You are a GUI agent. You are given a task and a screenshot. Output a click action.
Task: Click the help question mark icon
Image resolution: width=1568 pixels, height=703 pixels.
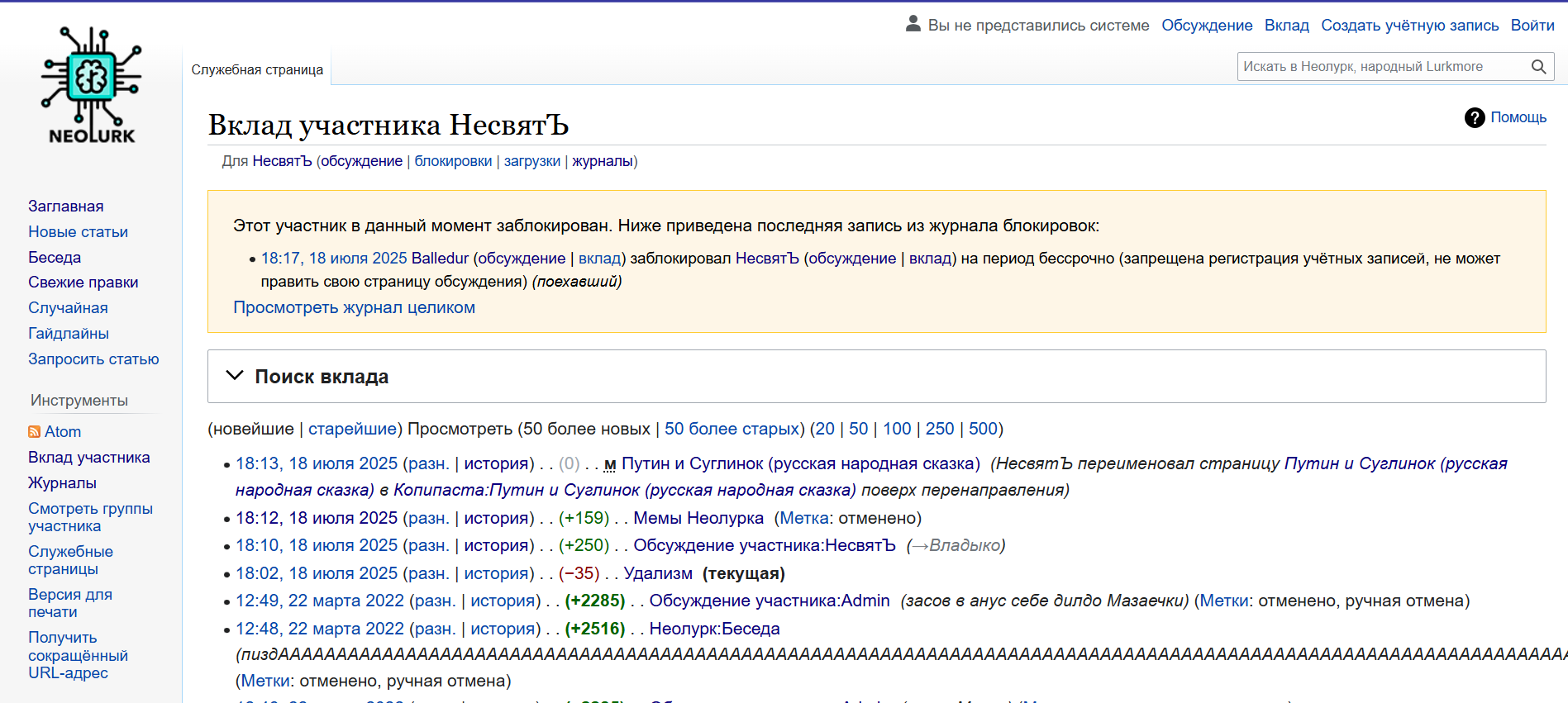click(x=1474, y=118)
